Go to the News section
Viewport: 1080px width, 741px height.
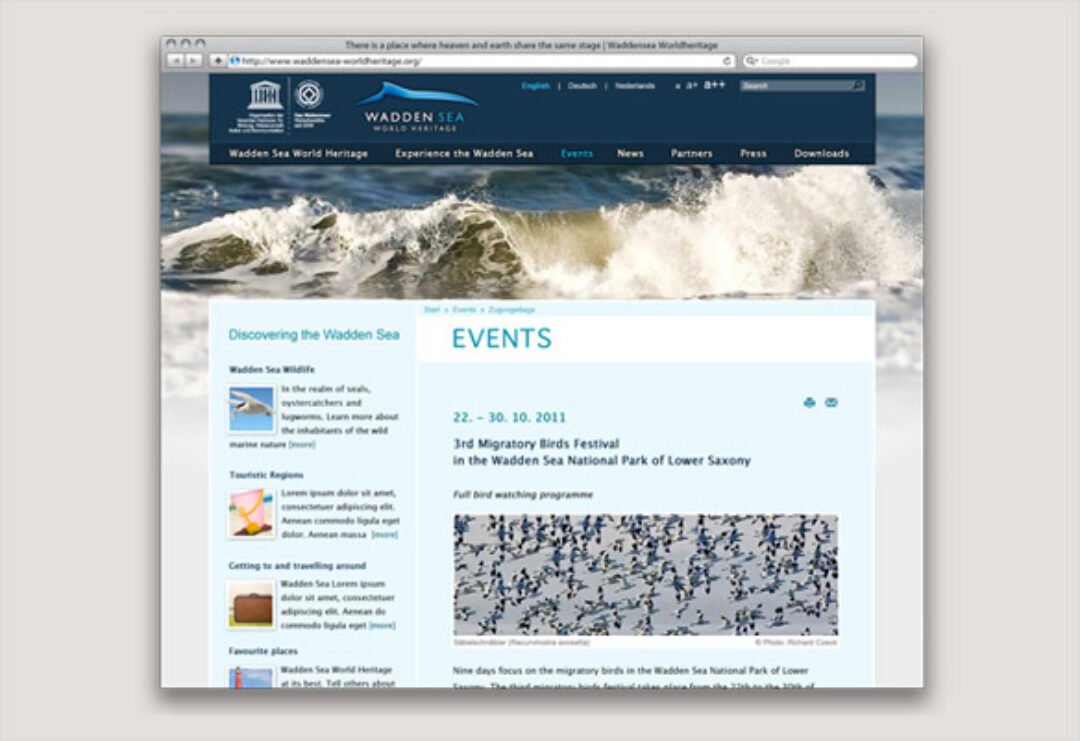coord(630,154)
